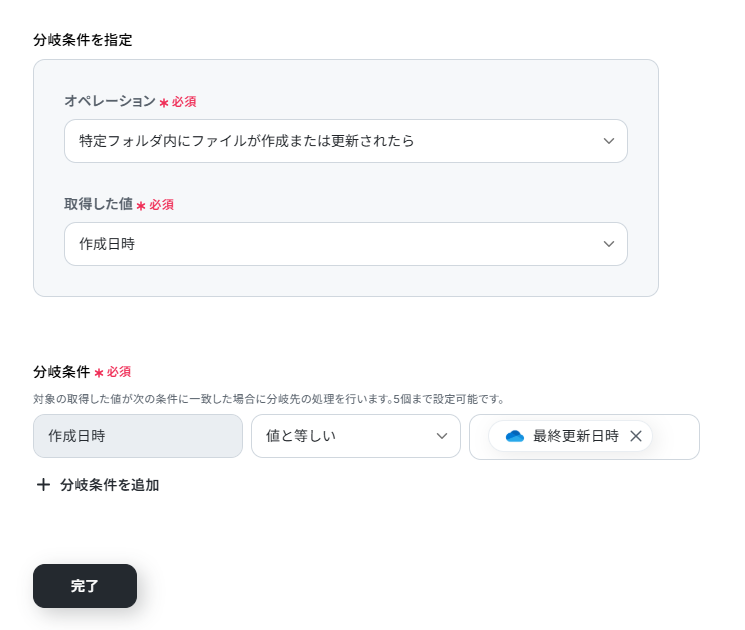Click the 分岐条件 section label

[x=62, y=372]
